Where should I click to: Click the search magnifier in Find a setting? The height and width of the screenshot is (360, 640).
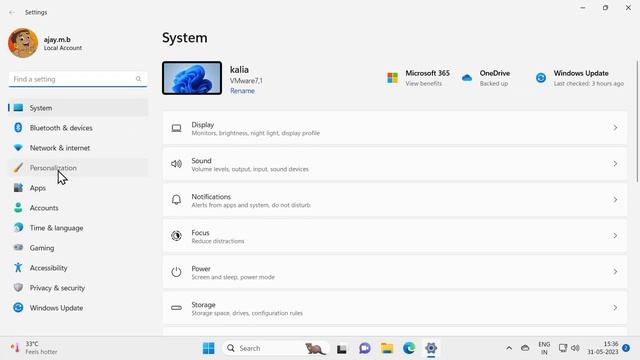(138, 79)
